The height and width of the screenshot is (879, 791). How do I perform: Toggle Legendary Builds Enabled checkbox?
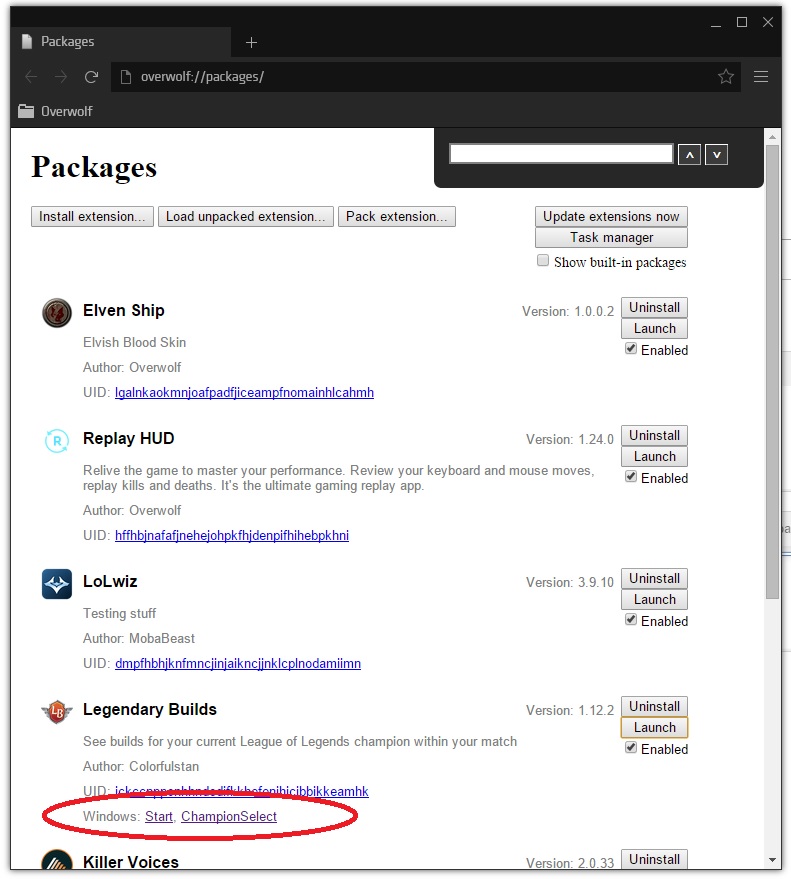click(x=631, y=748)
